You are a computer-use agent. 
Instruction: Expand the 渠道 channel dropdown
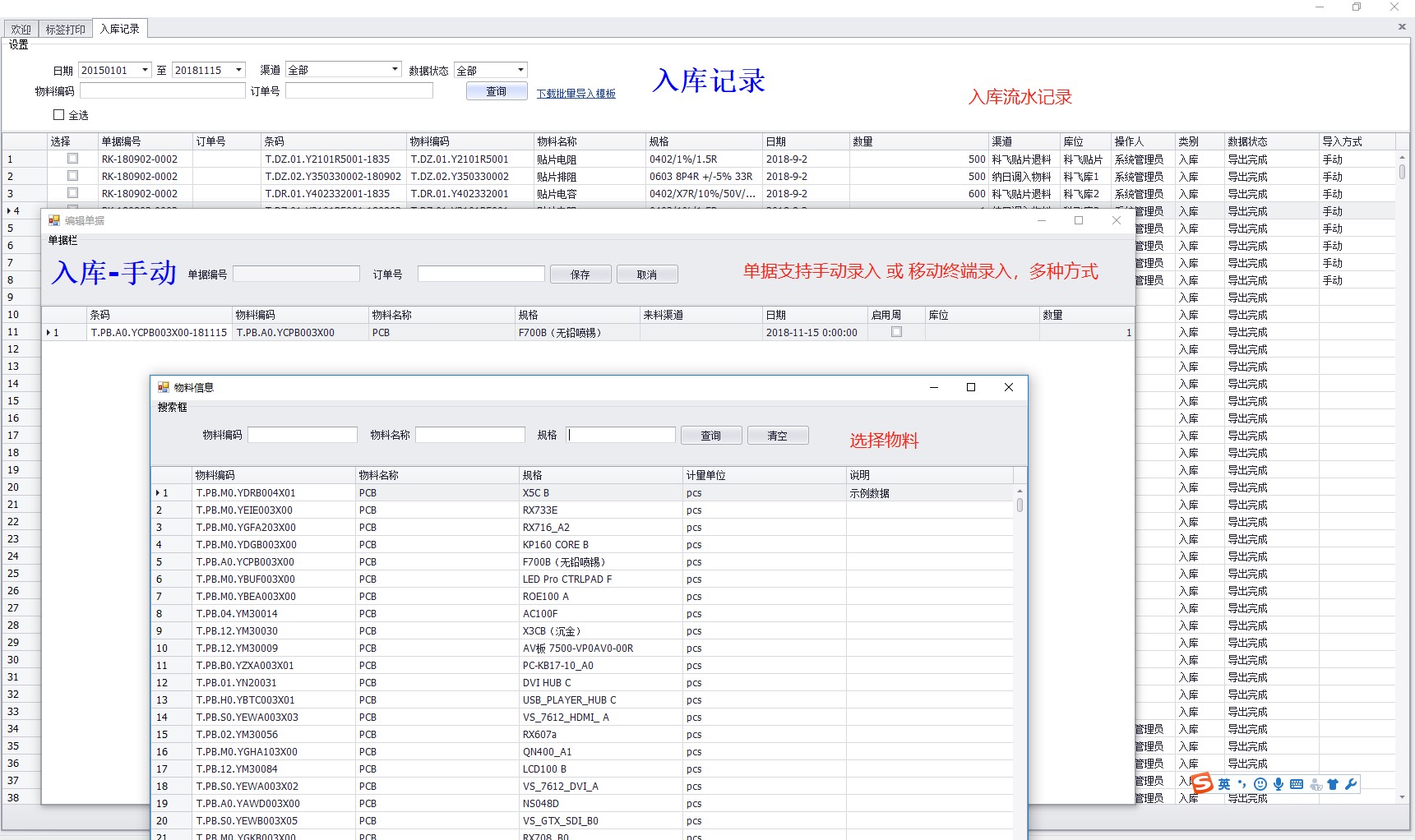point(395,70)
